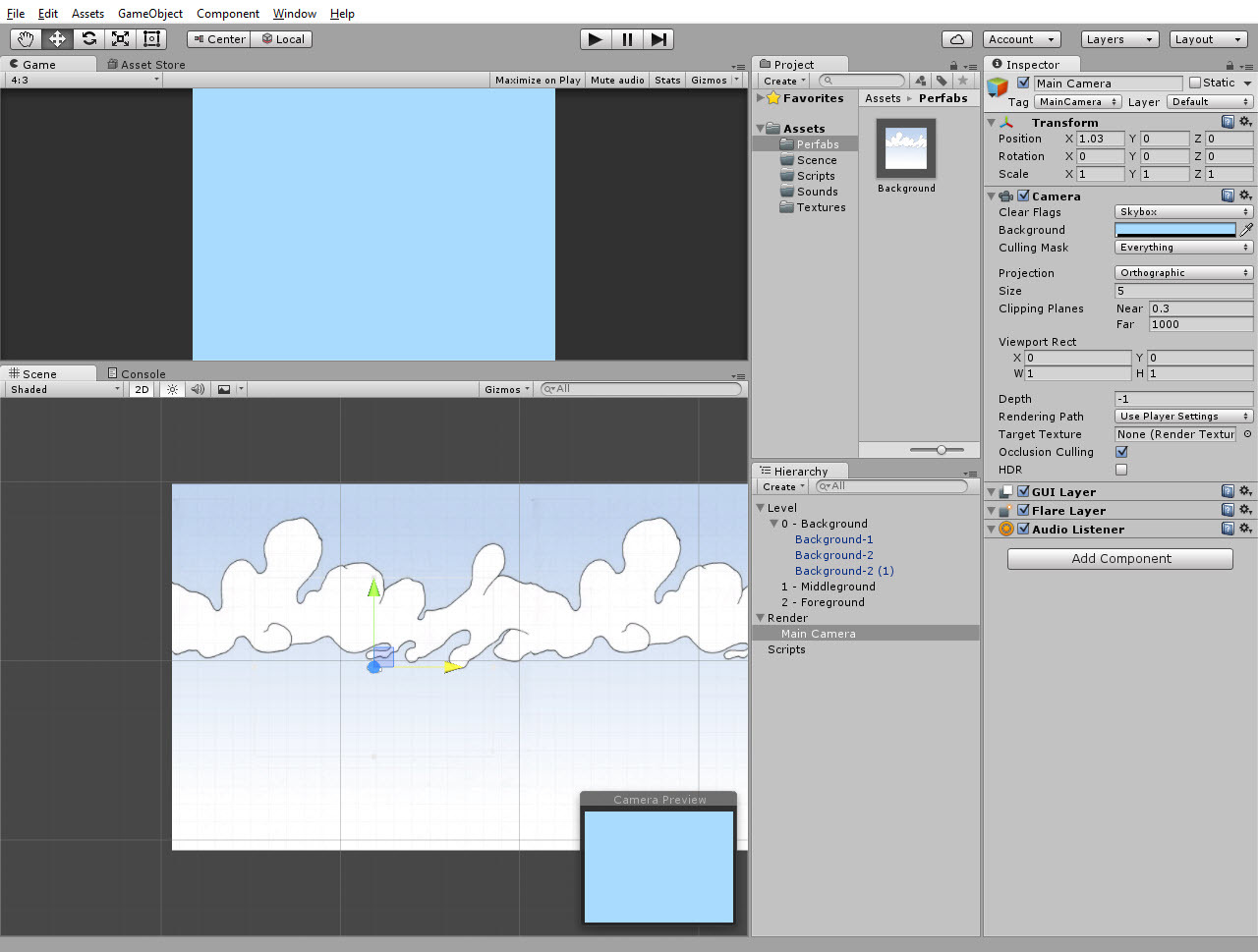Collapse the Assets folder tree
This screenshot has height=952, width=1258.
click(761, 129)
